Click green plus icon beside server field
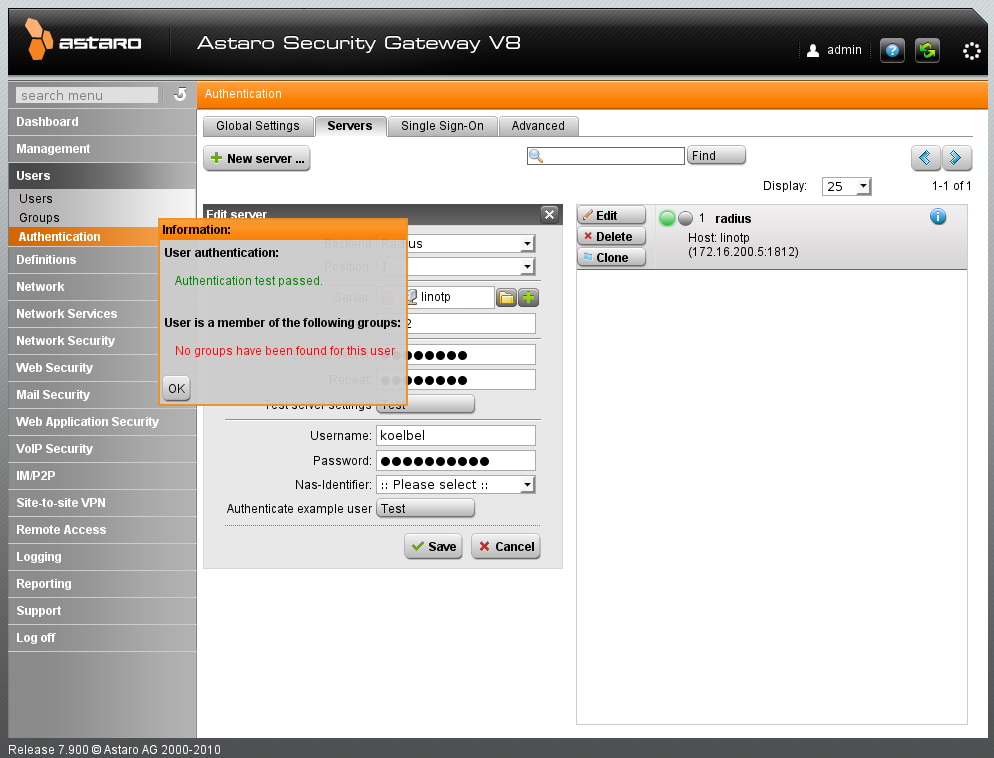This screenshot has height=758, width=994. [528, 297]
